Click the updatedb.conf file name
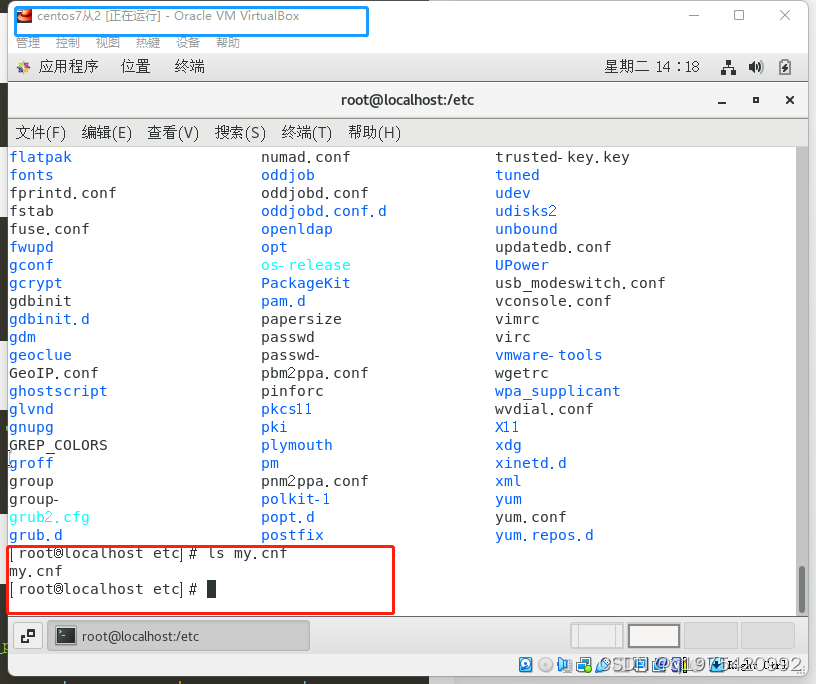 click(x=553, y=247)
